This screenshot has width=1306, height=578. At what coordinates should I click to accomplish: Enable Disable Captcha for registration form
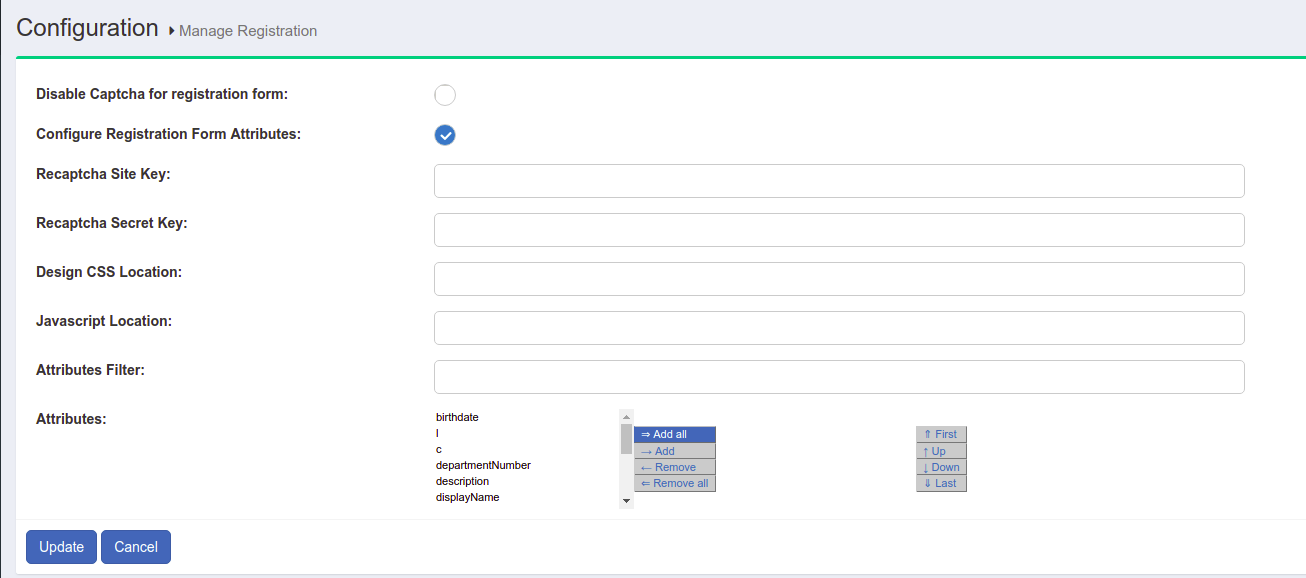click(445, 95)
